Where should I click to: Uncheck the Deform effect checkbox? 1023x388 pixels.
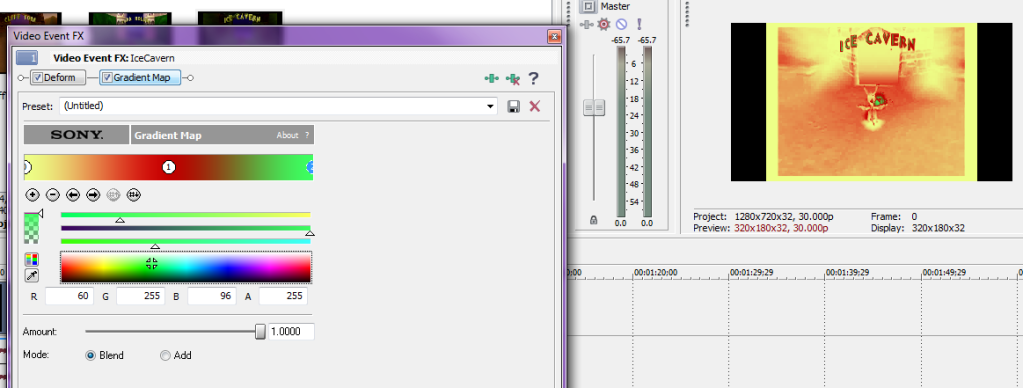38,78
